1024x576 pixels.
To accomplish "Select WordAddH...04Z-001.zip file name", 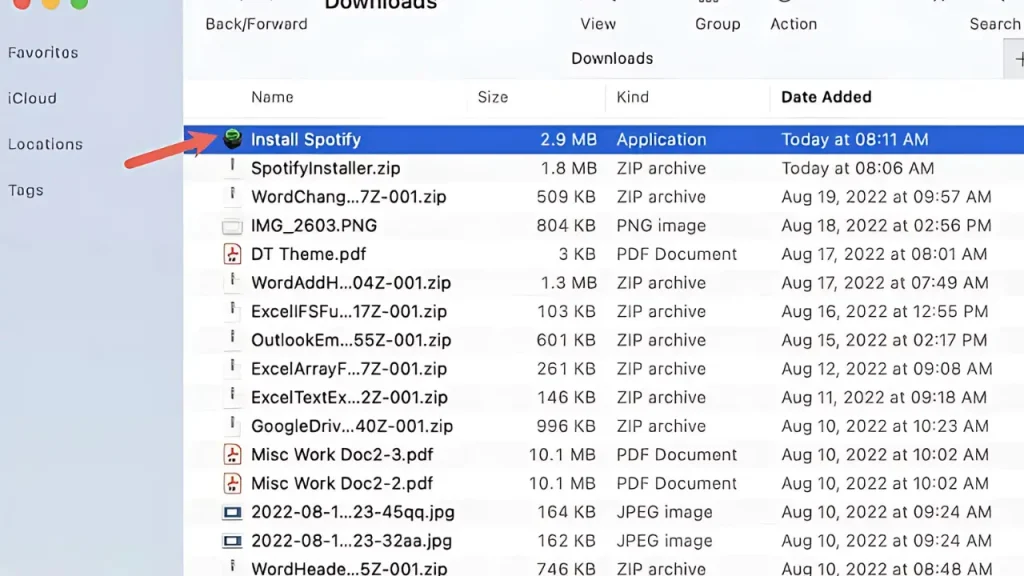I will [351, 283].
